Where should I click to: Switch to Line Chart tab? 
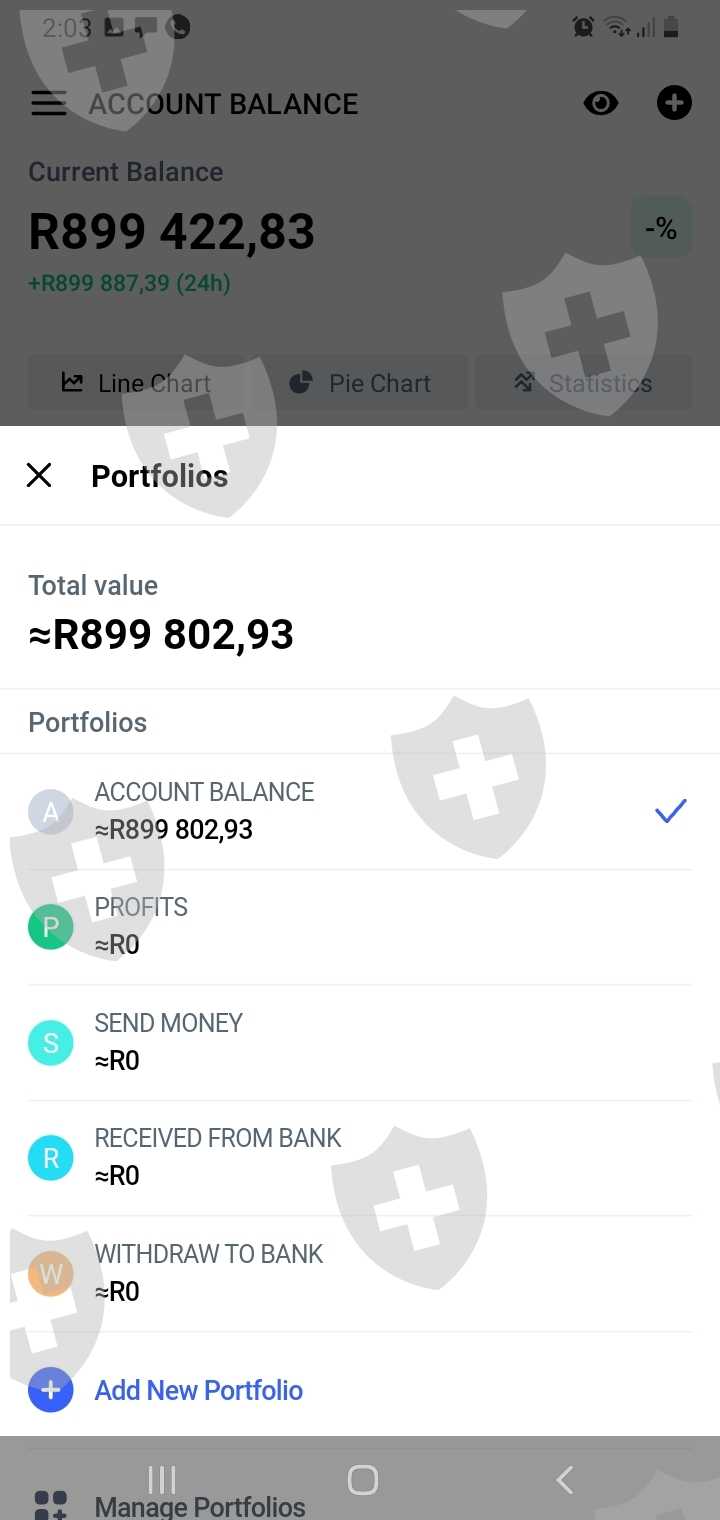tap(136, 383)
